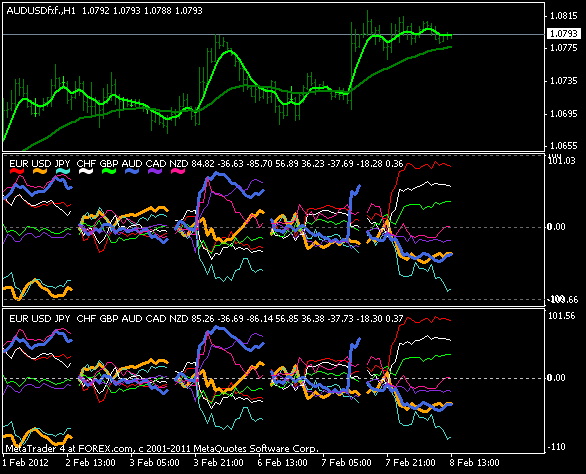
Task: Click the 6 Feb 13:00 time label
Action: point(282,463)
